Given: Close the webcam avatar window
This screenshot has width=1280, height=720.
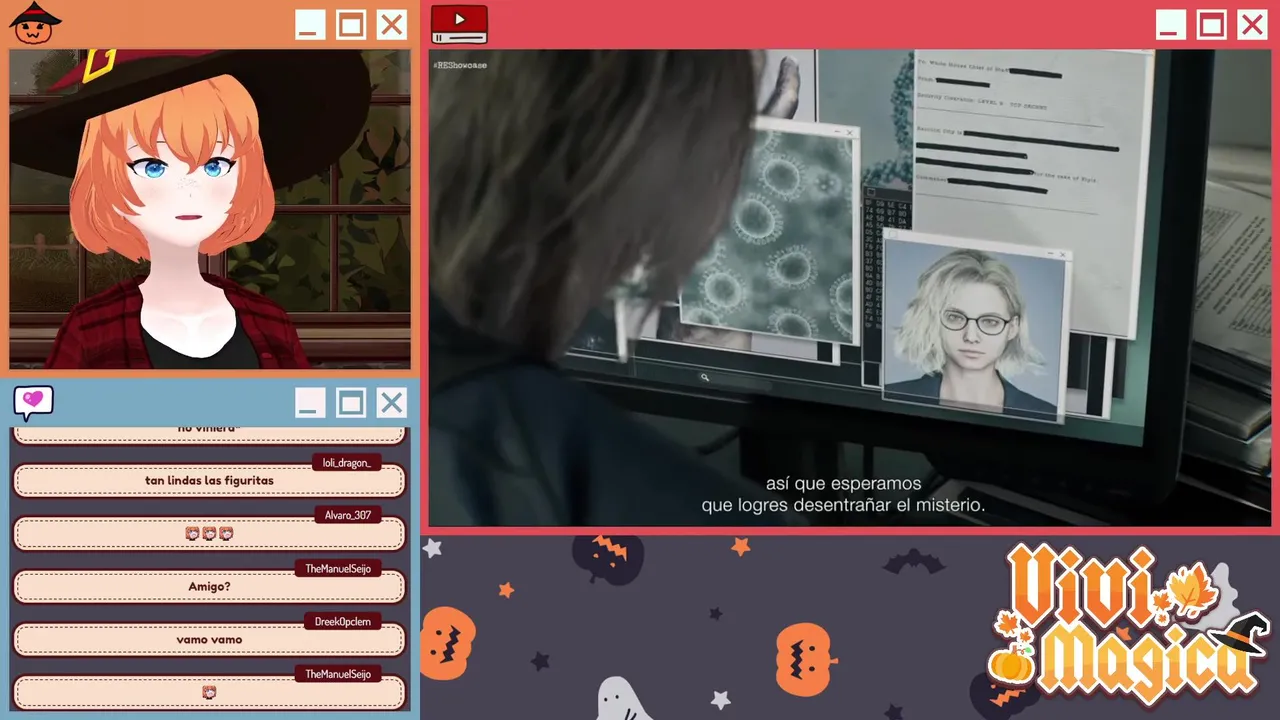Looking at the screenshot, I should pyautogui.click(x=392, y=25).
